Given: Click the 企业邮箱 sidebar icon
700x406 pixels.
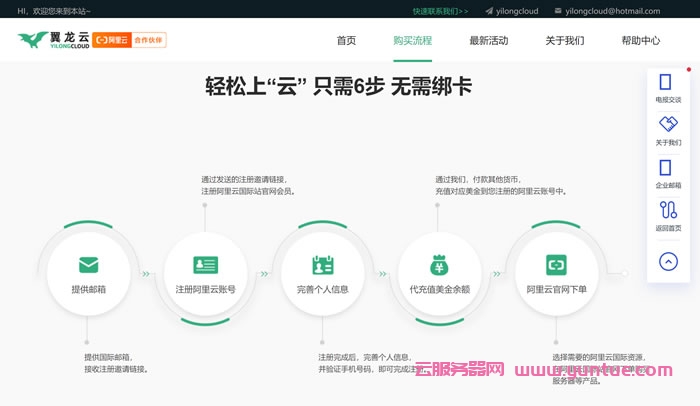Looking at the screenshot, I should click(x=665, y=168).
